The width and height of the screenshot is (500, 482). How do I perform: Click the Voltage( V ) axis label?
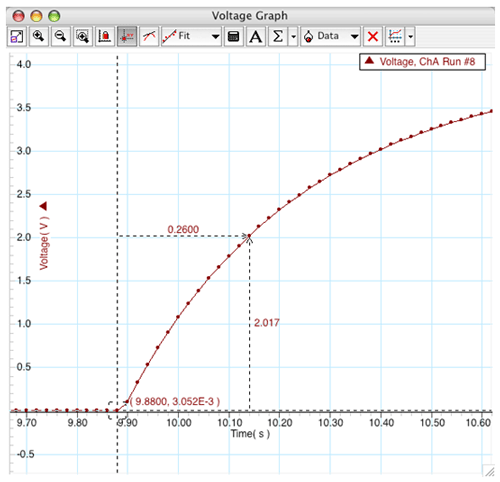click(x=44, y=243)
